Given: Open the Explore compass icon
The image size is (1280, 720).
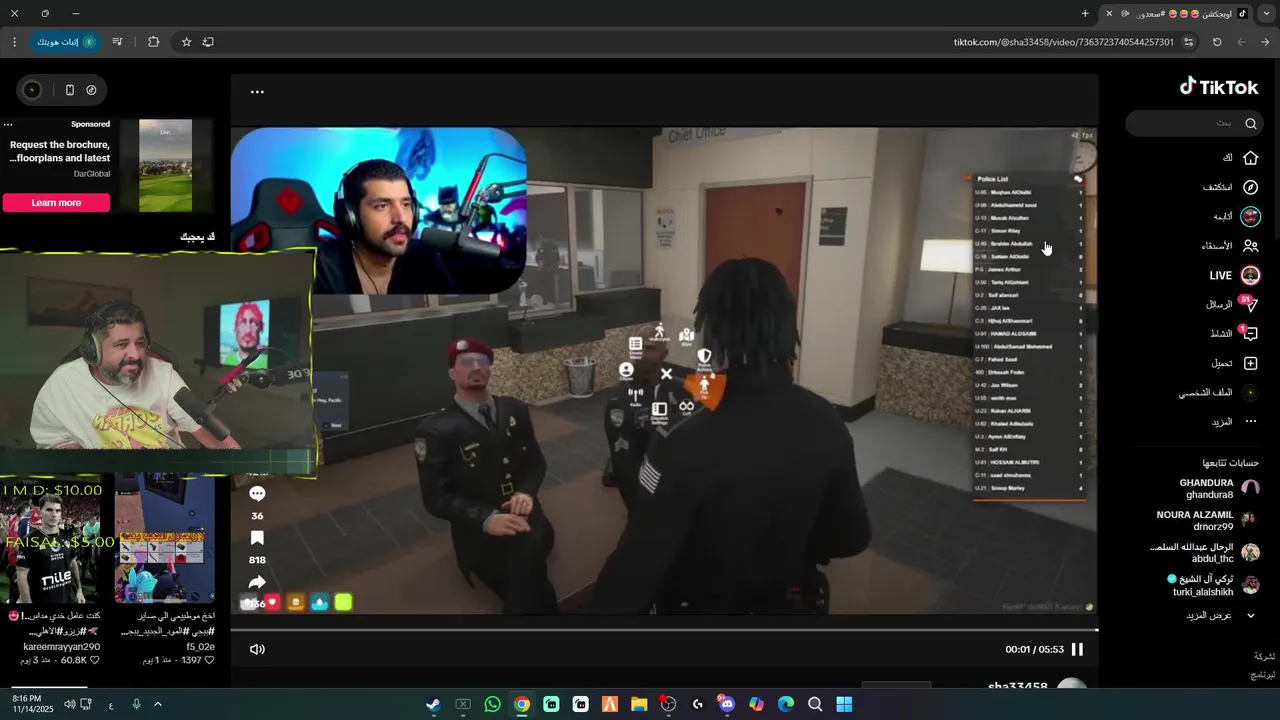Looking at the screenshot, I should [1250, 187].
